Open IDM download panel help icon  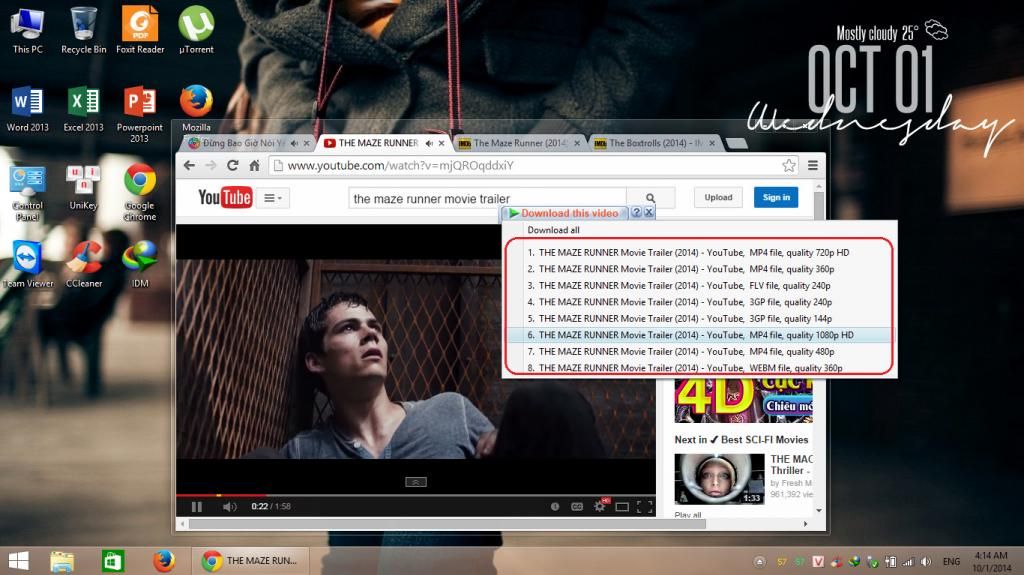coord(636,212)
